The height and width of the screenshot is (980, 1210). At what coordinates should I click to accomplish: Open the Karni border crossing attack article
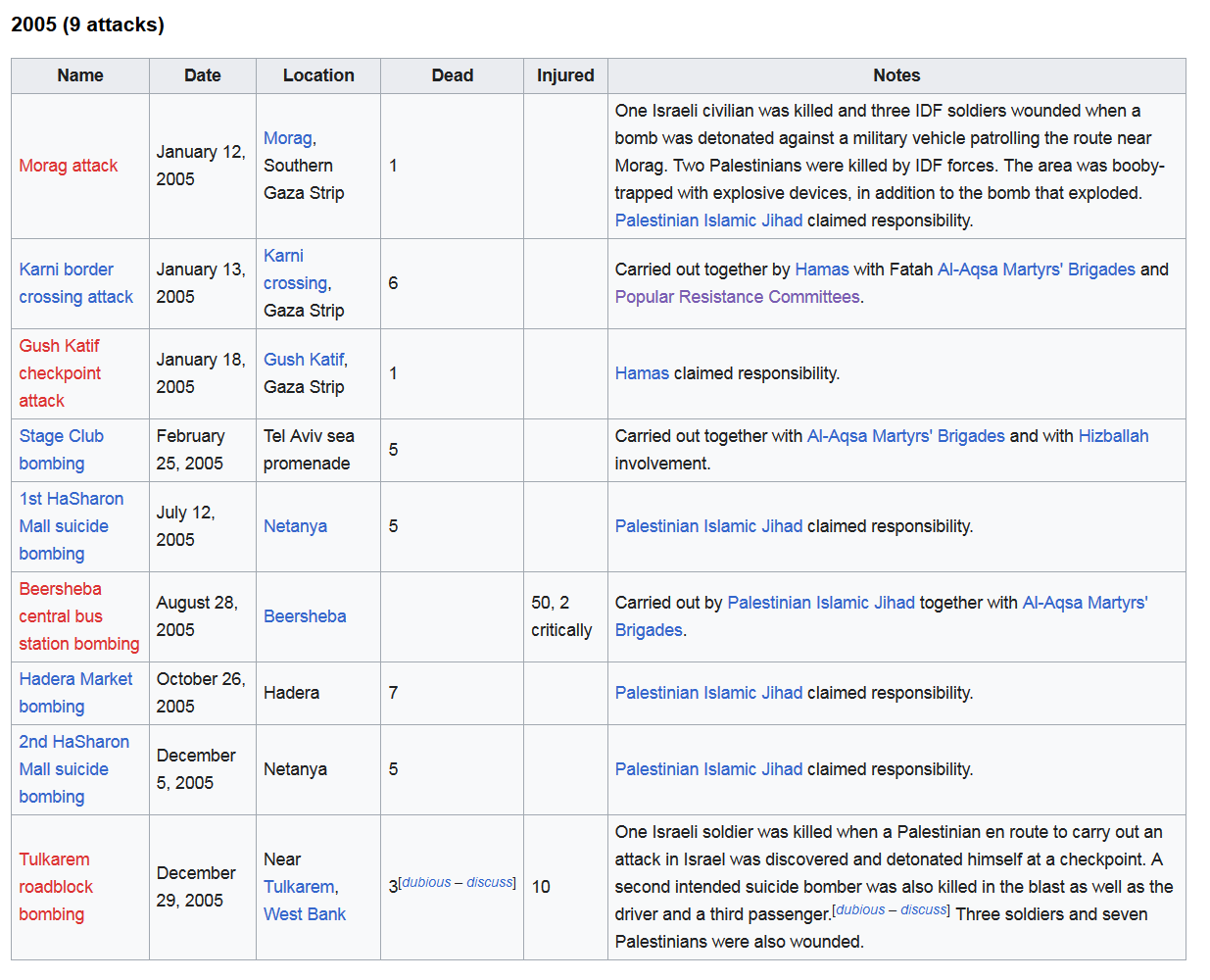[x=76, y=283]
